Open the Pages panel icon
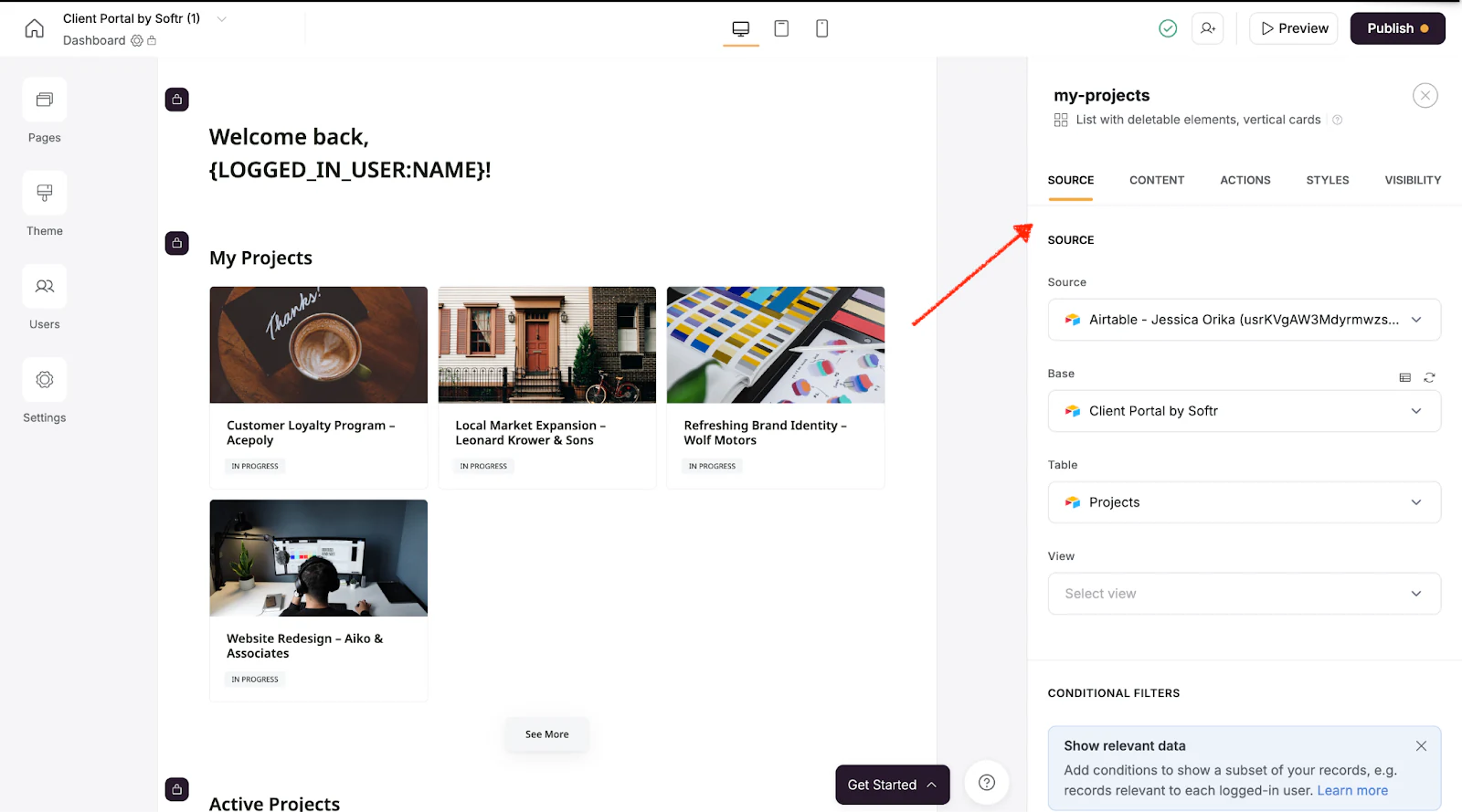Image resolution: width=1462 pixels, height=812 pixels. pos(45,100)
